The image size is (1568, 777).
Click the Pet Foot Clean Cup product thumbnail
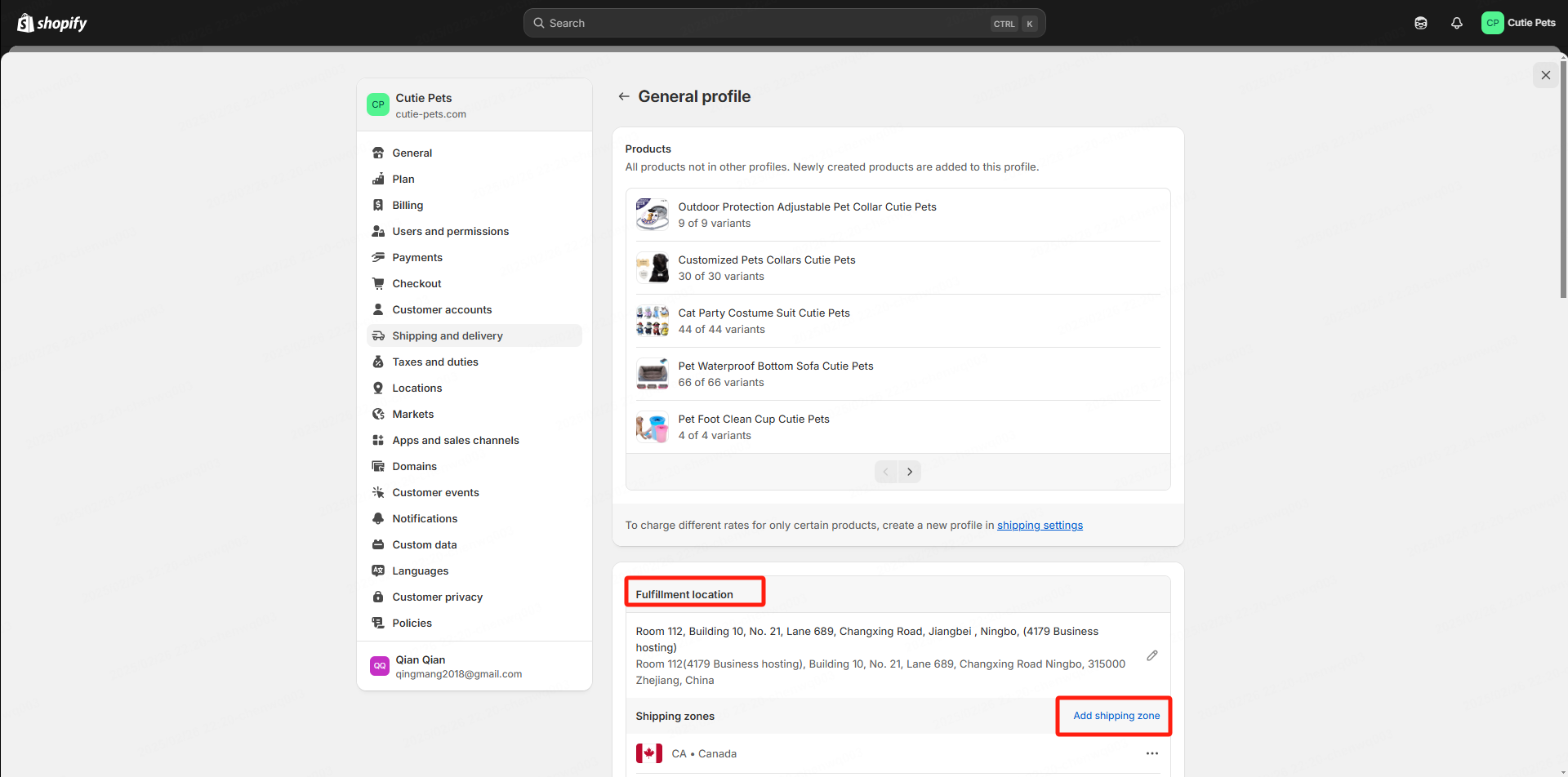coord(653,427)
